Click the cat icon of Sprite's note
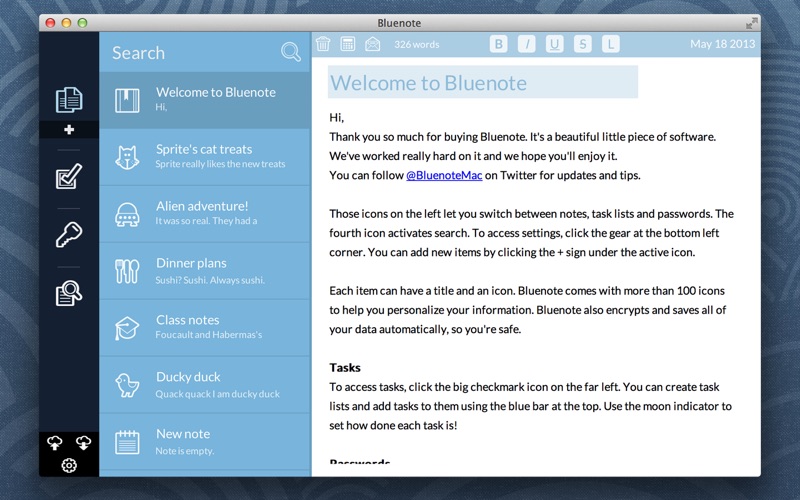 point(127,157)
